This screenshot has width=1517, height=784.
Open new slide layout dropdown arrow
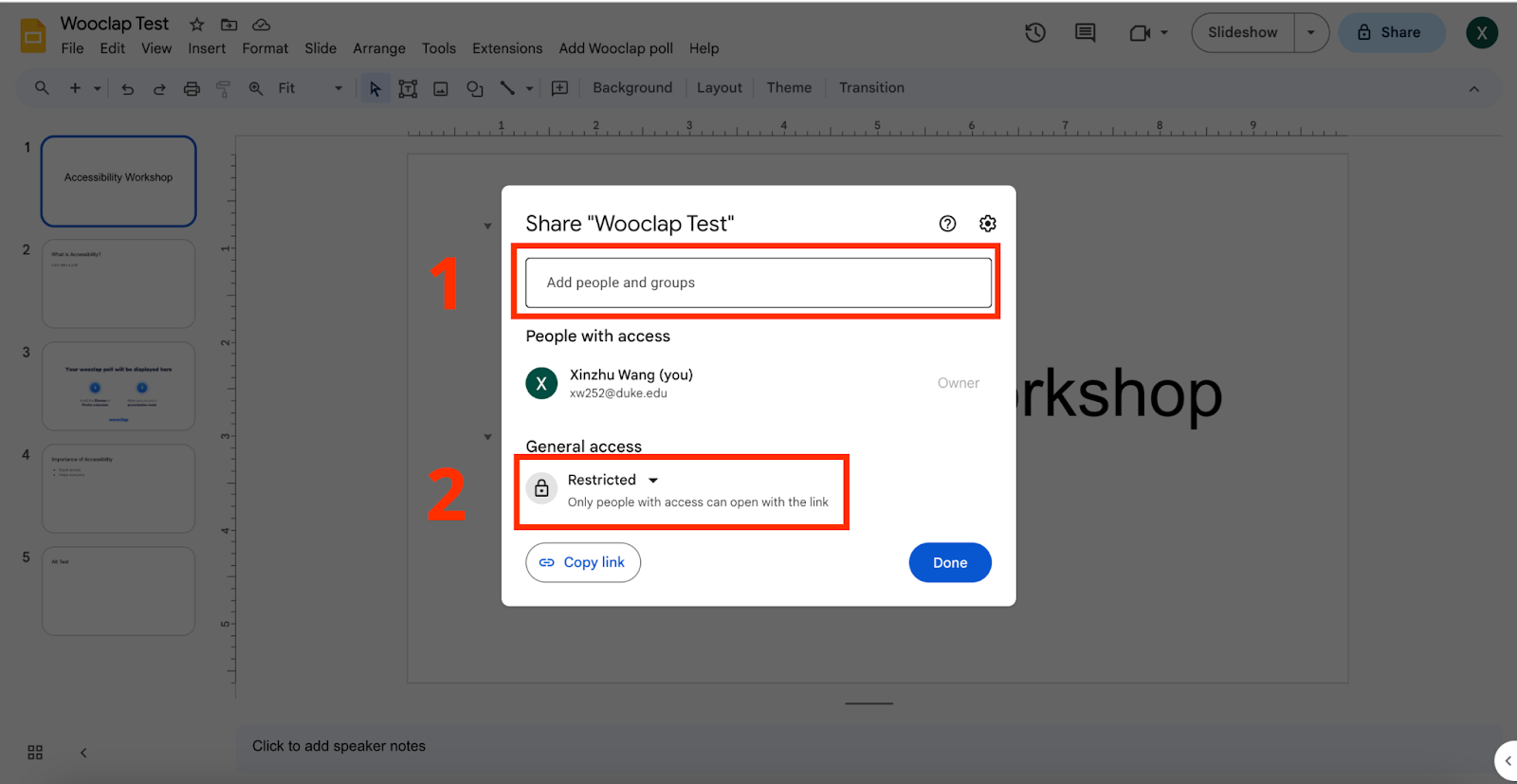coord(97,88)
